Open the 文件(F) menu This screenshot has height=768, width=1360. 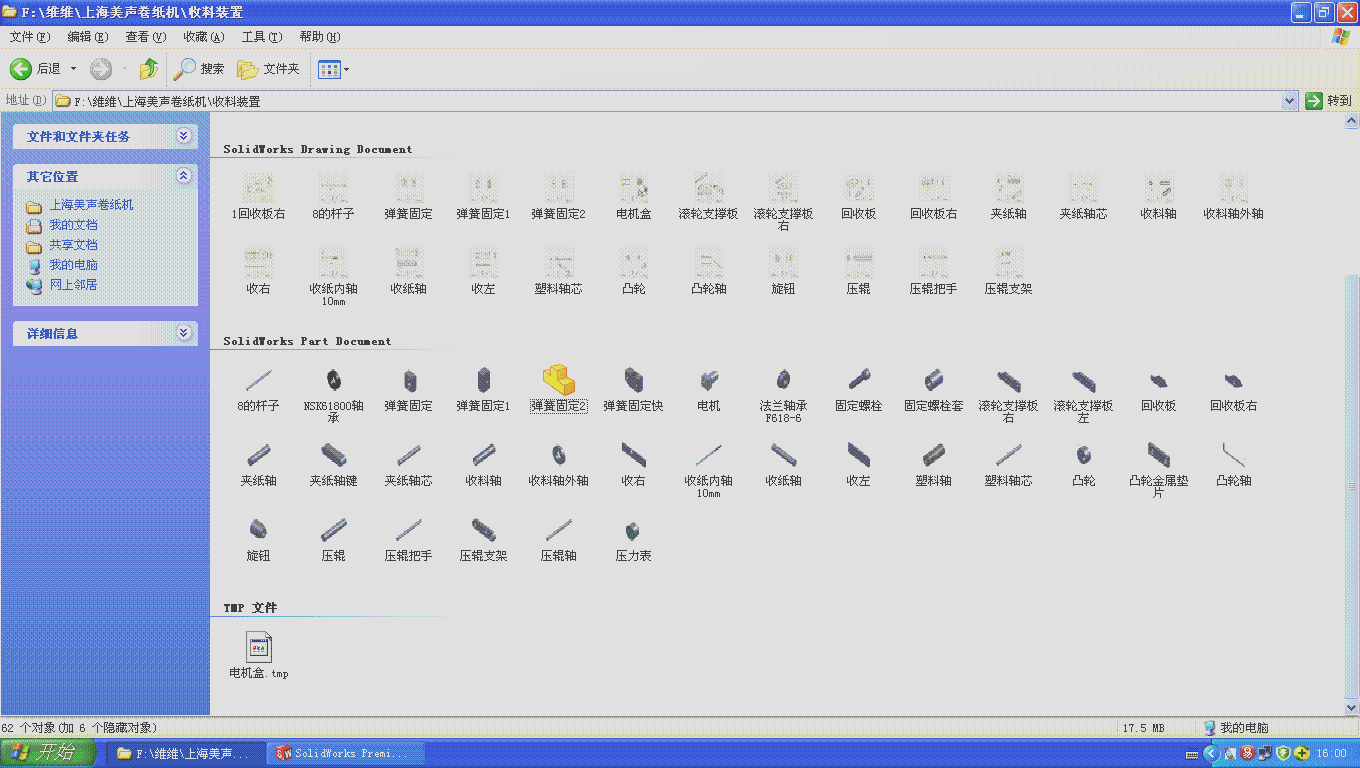tap(30, 37)
